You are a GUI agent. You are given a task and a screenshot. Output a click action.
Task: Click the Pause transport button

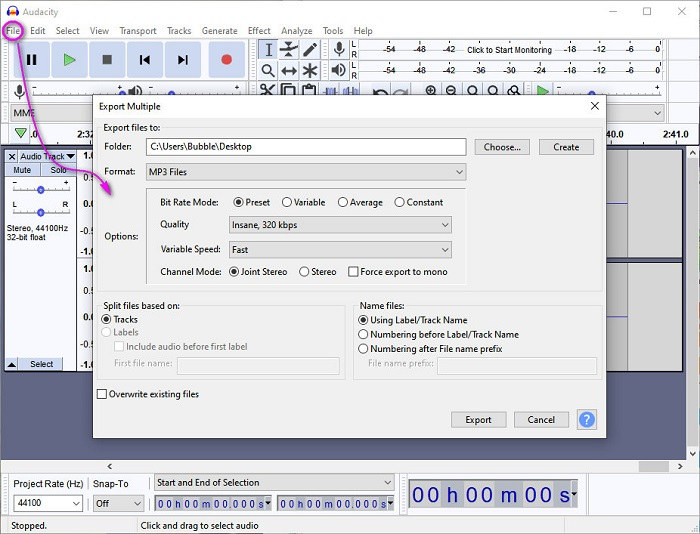(31, 59)
